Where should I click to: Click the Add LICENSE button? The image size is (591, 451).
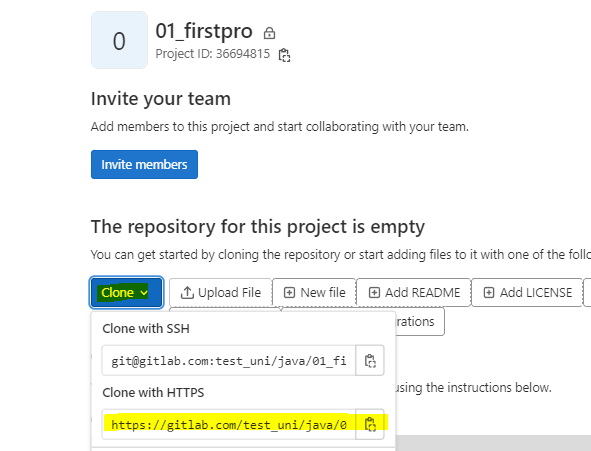click(527, 292)
